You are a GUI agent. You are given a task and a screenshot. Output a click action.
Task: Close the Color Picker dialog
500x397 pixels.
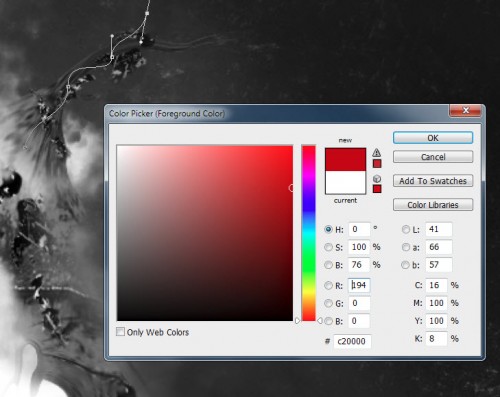coord(466,111)
